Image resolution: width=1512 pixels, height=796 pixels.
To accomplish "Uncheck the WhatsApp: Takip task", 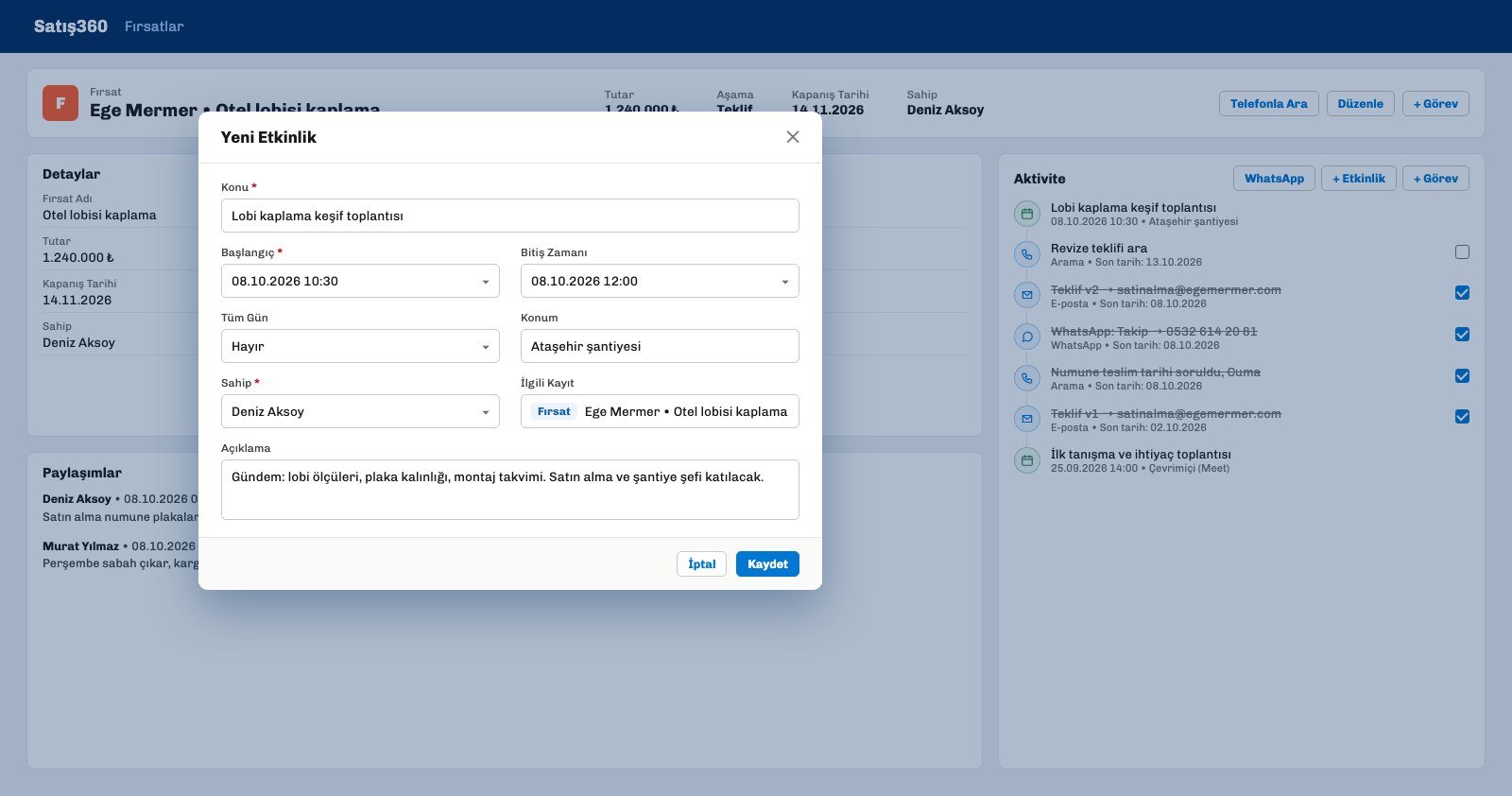I will (x=1462, y=335).
